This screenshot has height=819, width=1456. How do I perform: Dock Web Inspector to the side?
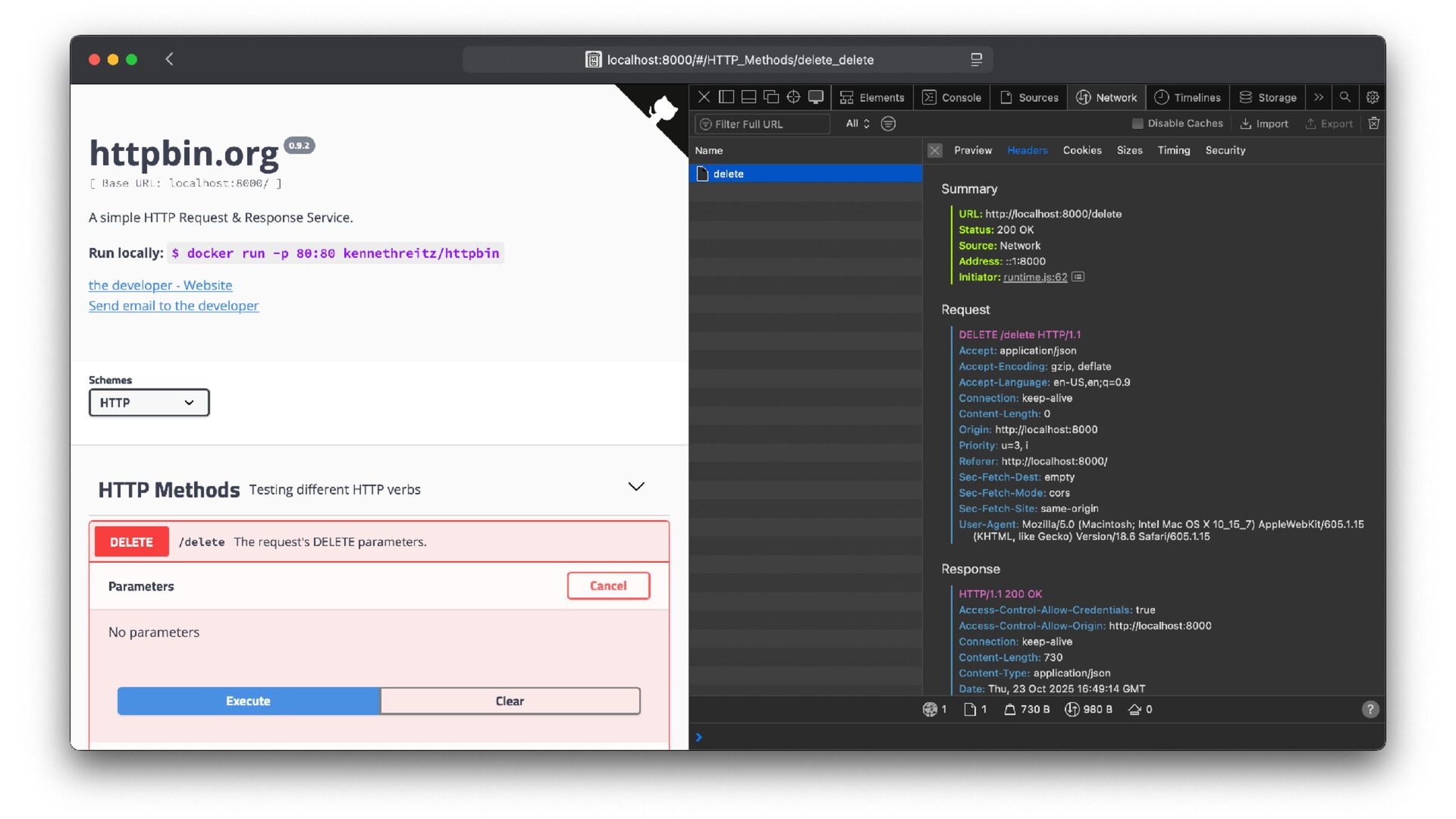[x=726, y=97]
